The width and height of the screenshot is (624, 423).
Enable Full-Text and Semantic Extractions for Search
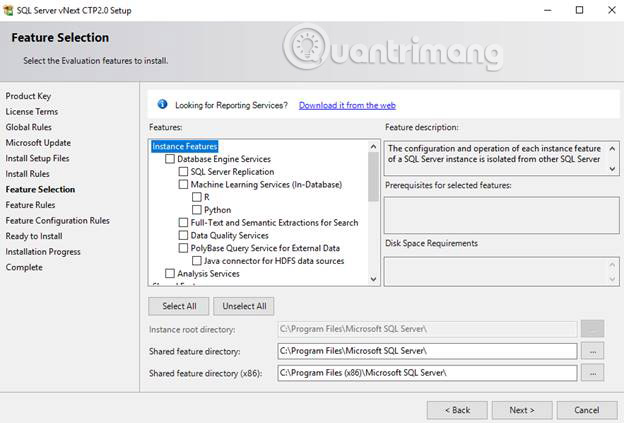pyautogui.click(x=183, y=222)
